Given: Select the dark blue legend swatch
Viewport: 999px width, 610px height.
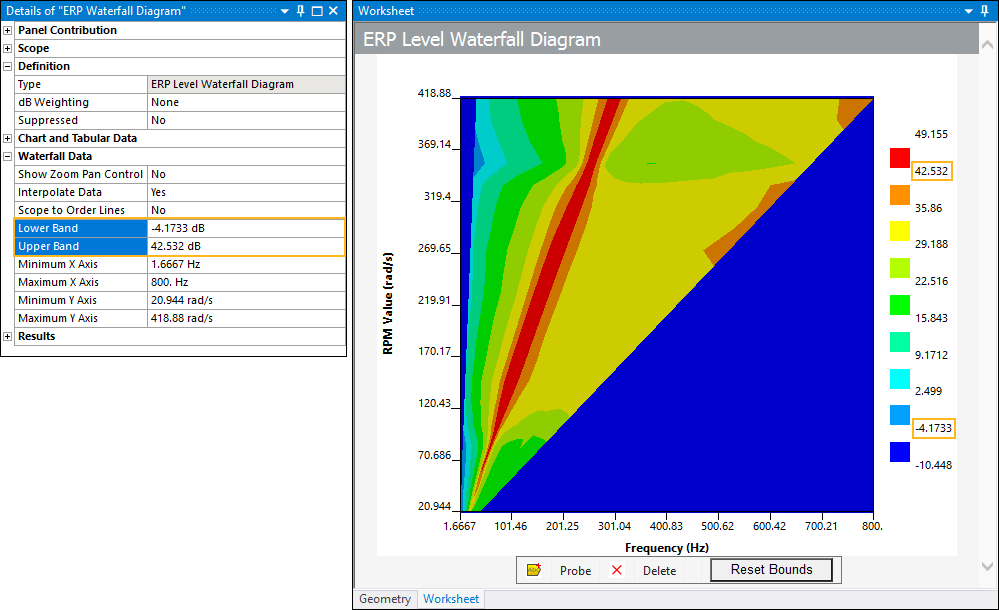Looking at the screenshot, I should [900, 452].
